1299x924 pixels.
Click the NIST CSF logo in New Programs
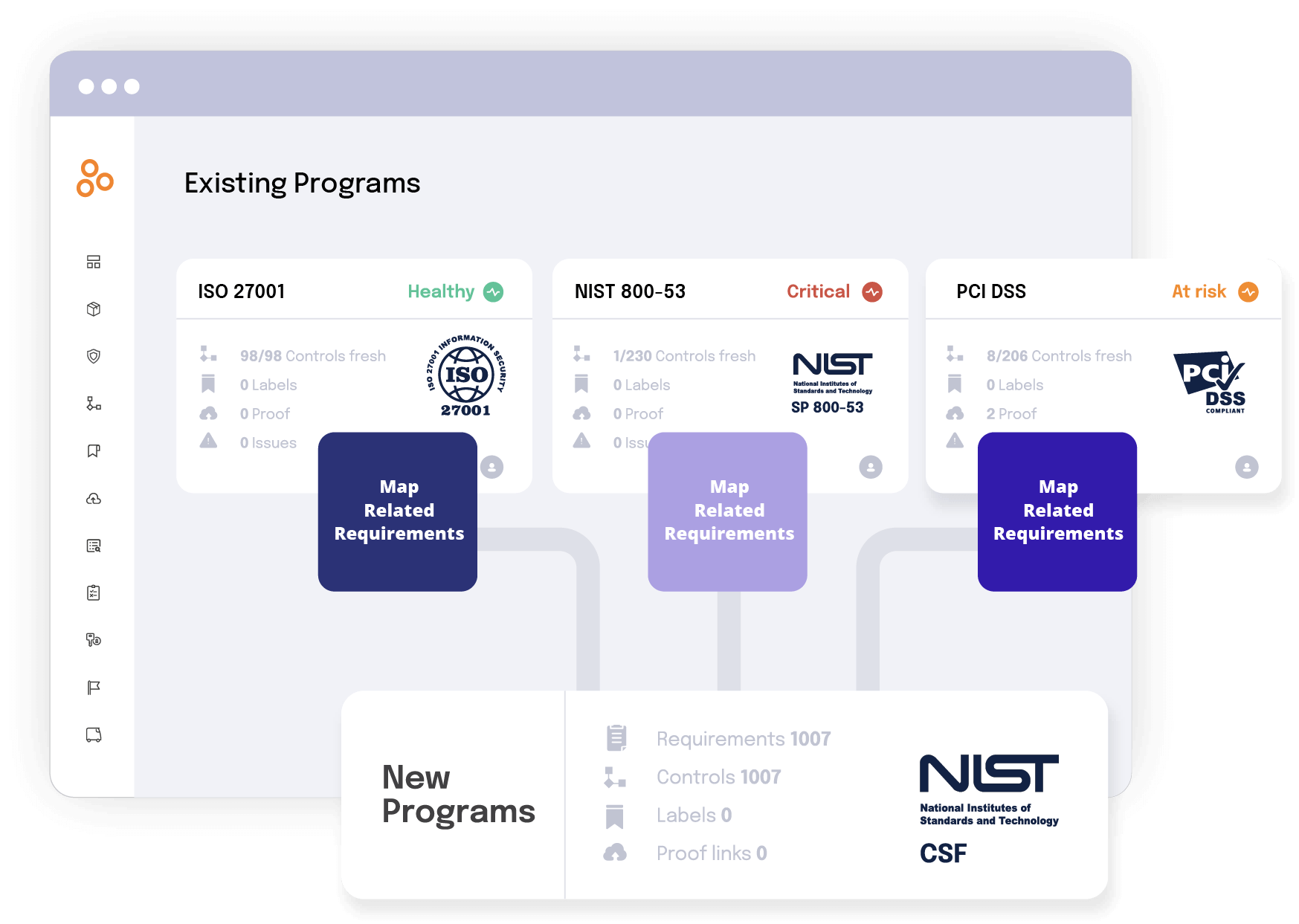point(989,810)
